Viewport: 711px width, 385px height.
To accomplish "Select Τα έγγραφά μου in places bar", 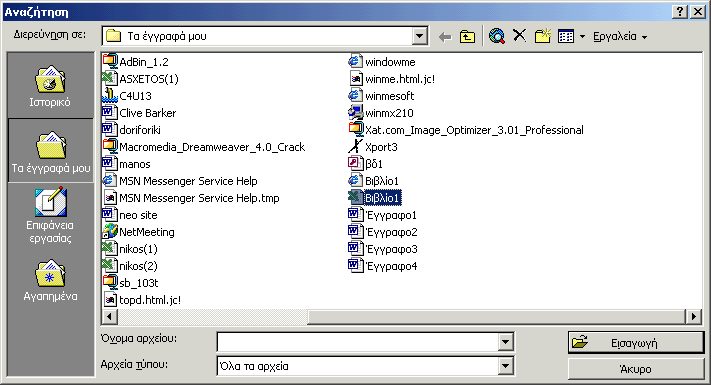I will 50,151.
